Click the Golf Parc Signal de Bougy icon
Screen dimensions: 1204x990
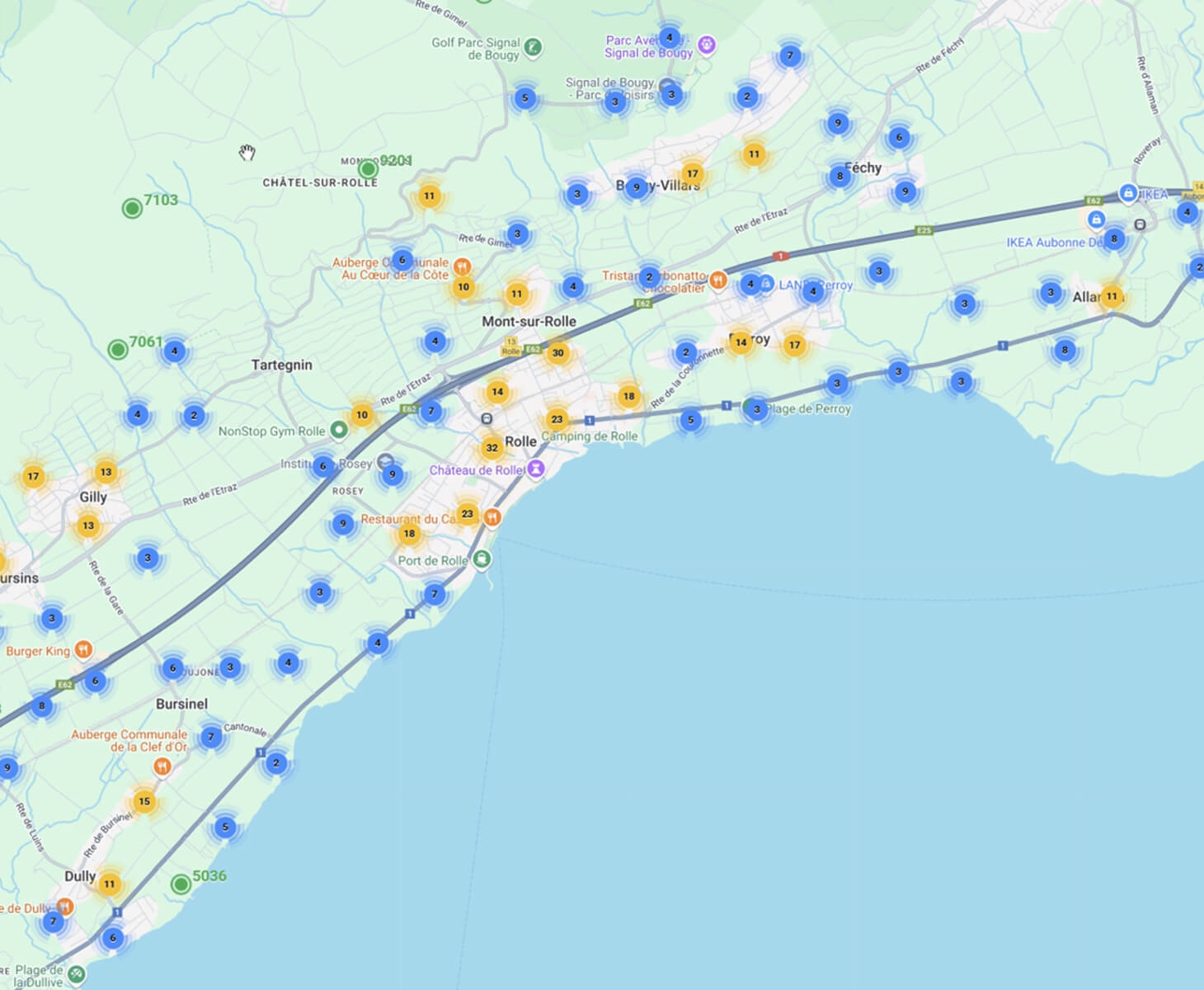pos(534,48)
